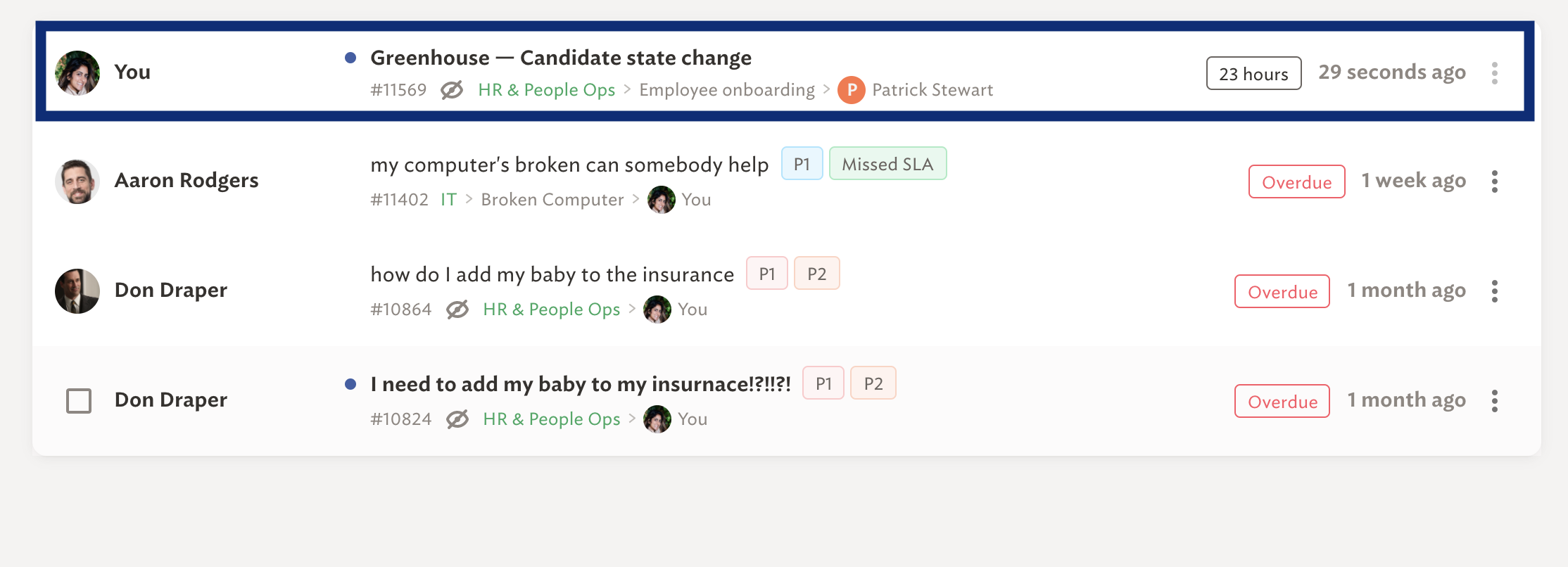Open kebab menu for Greenhouse ticket
Viewport: 1568px width, 567px height.
click(x=1495, y=72)
